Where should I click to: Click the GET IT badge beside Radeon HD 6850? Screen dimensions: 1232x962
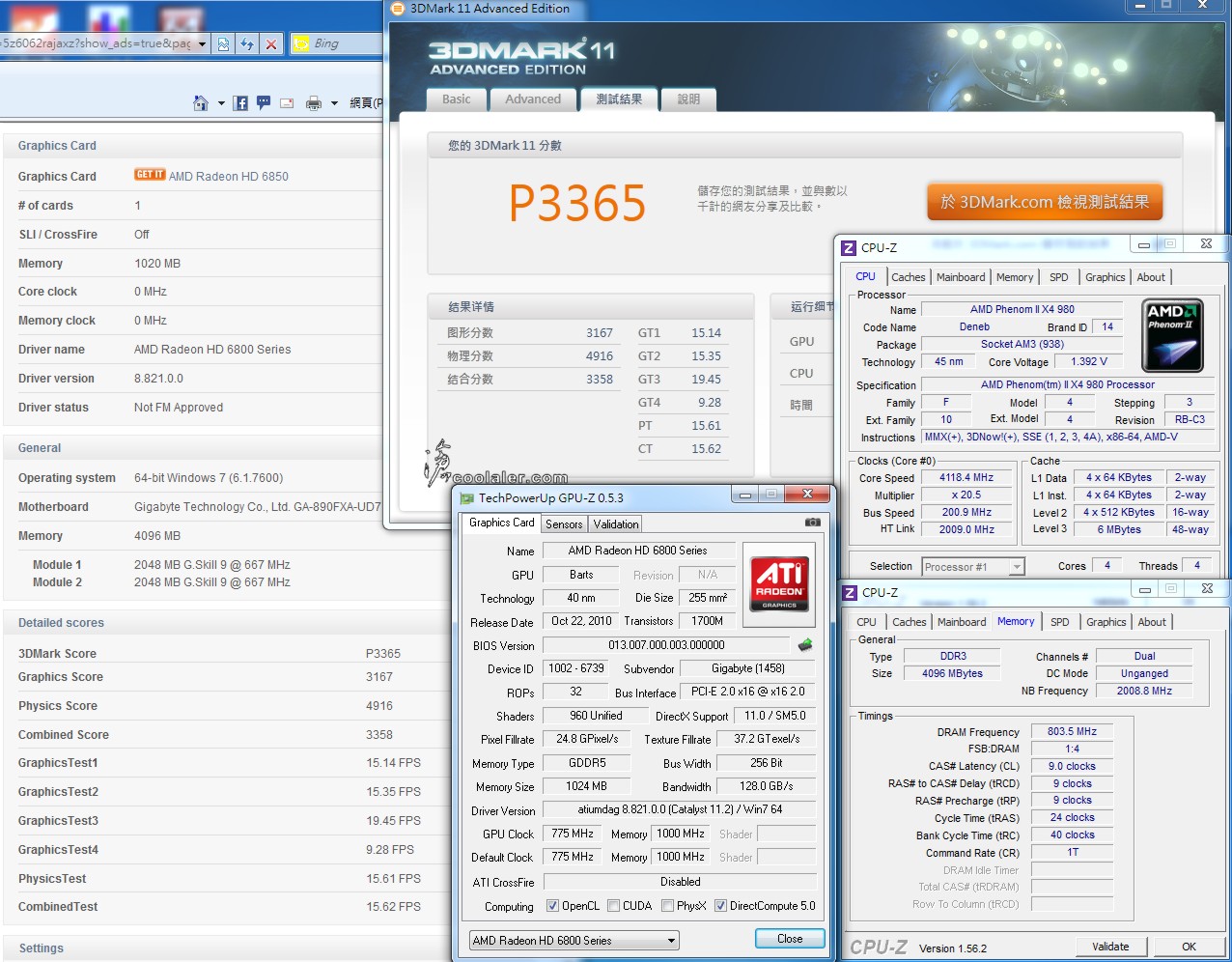coord(150,175)
